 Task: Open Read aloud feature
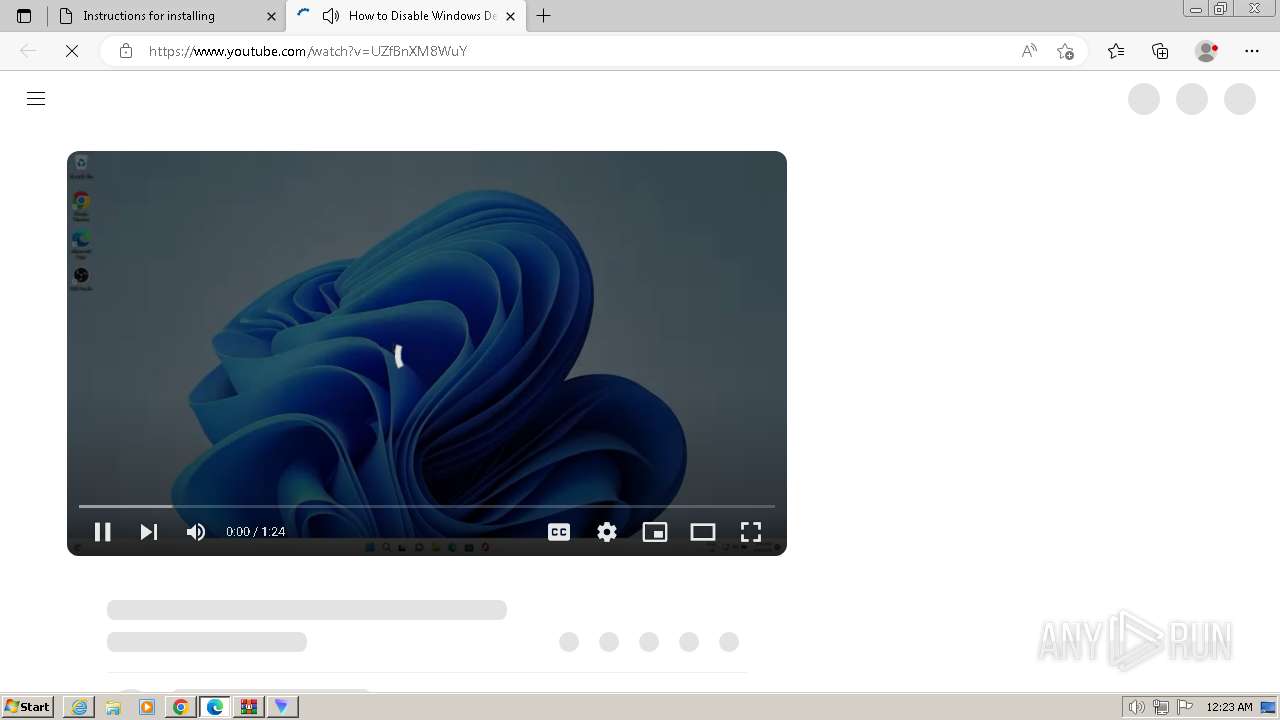click(x=1029, y=51)
